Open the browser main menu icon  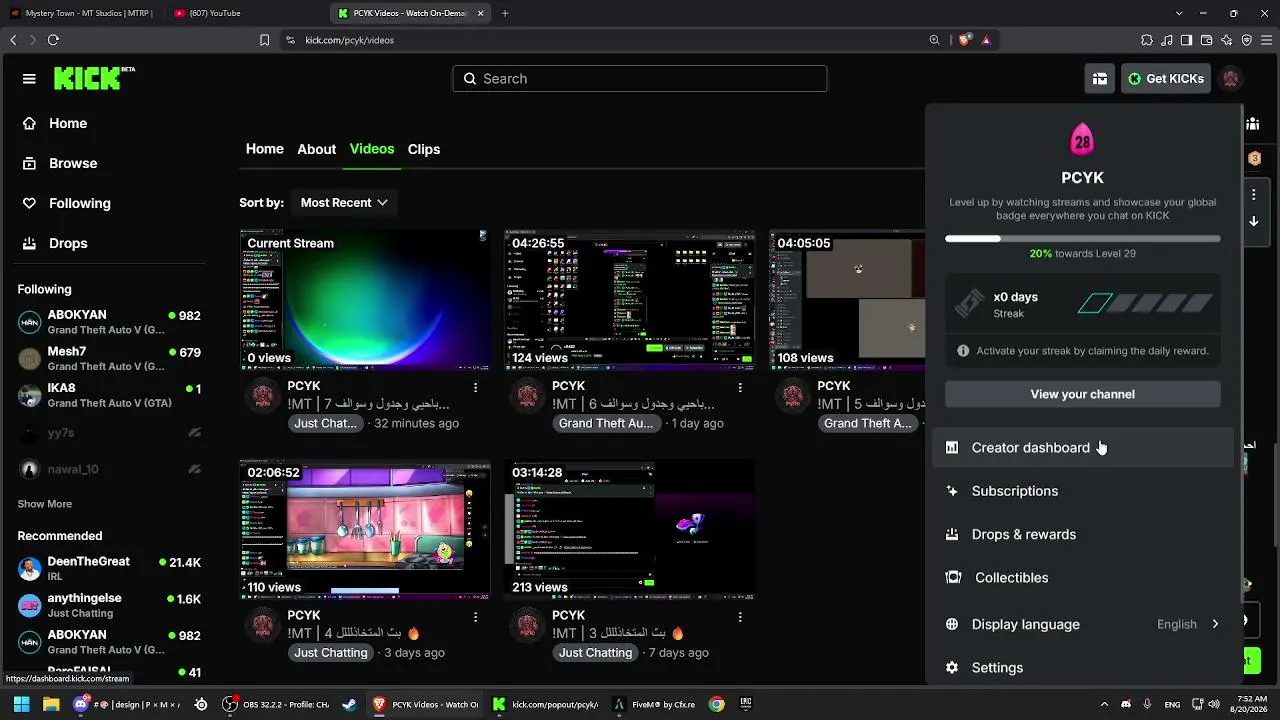tap(1267, 40)
